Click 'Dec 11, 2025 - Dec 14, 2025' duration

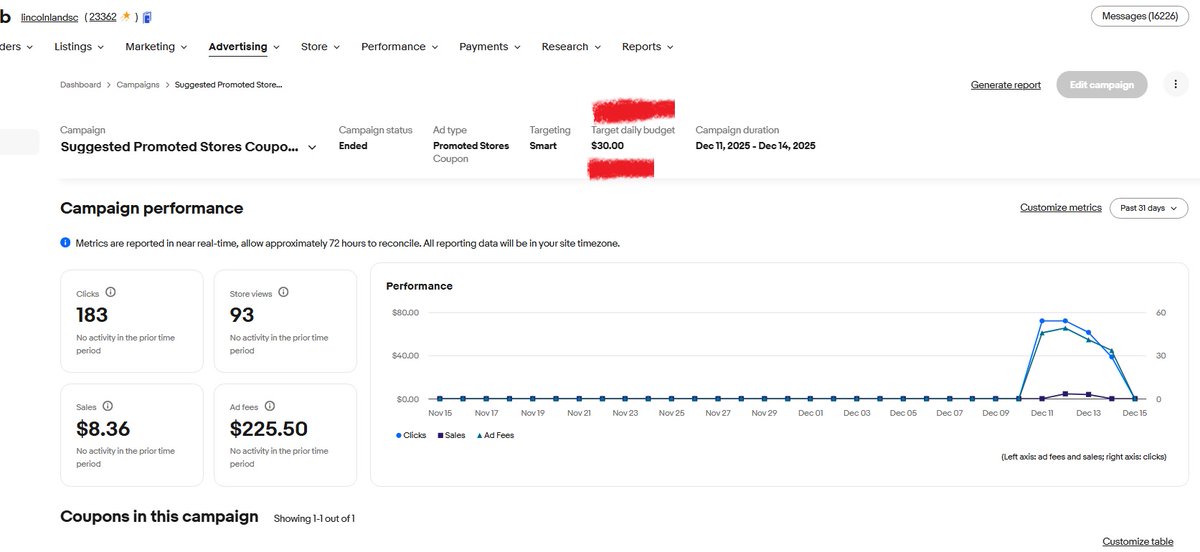(756, 146)
